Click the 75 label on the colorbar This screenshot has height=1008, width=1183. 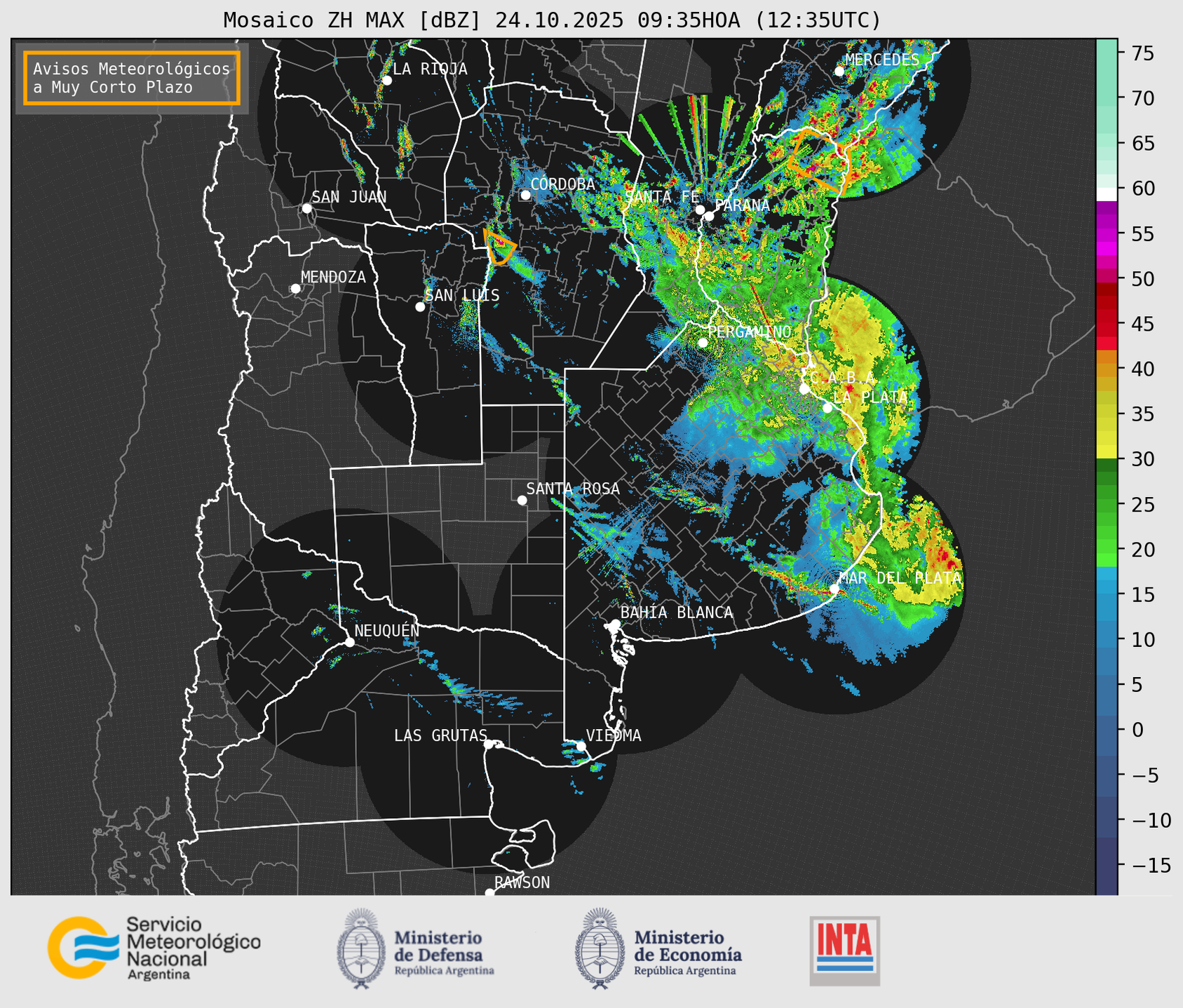(1144, 53)
